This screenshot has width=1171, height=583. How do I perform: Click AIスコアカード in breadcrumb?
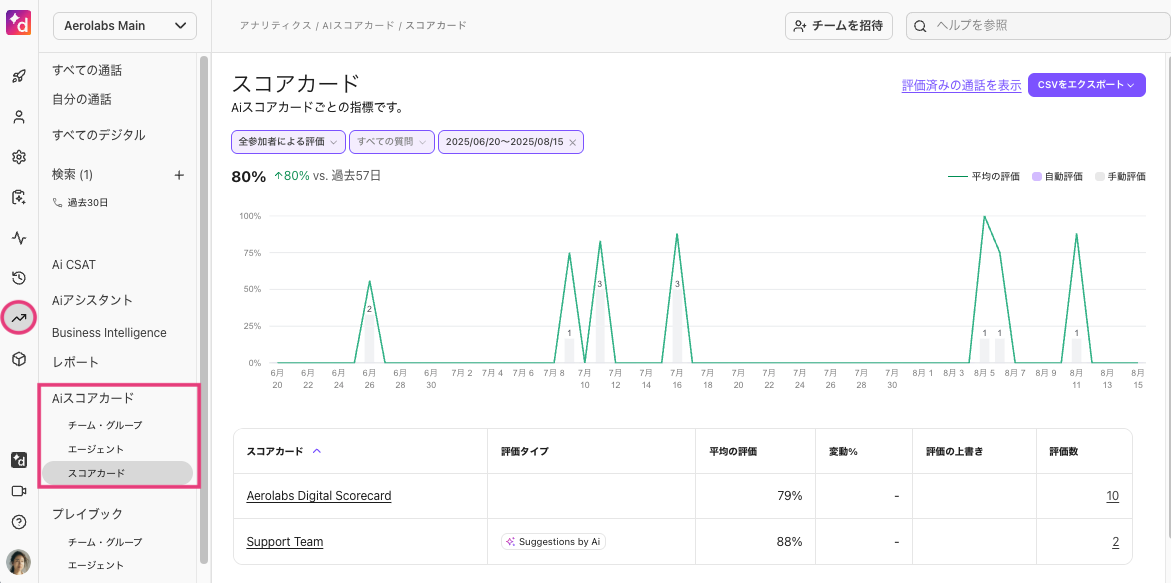pos(358,25)
